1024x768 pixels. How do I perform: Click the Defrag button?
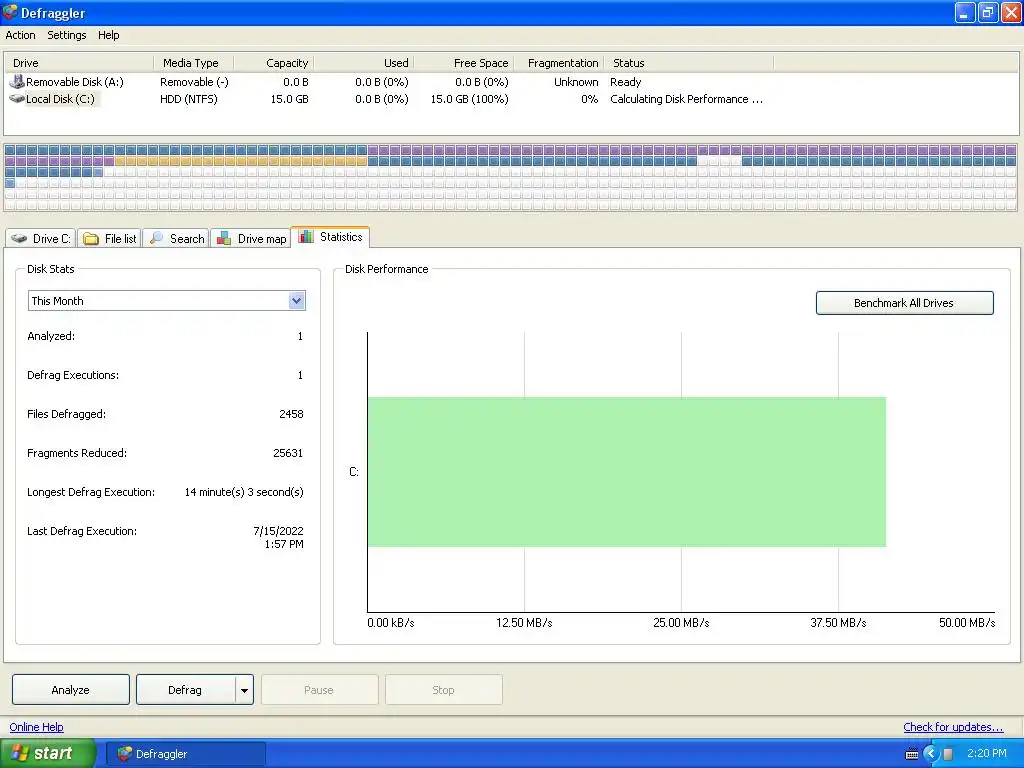coord(185,690)
